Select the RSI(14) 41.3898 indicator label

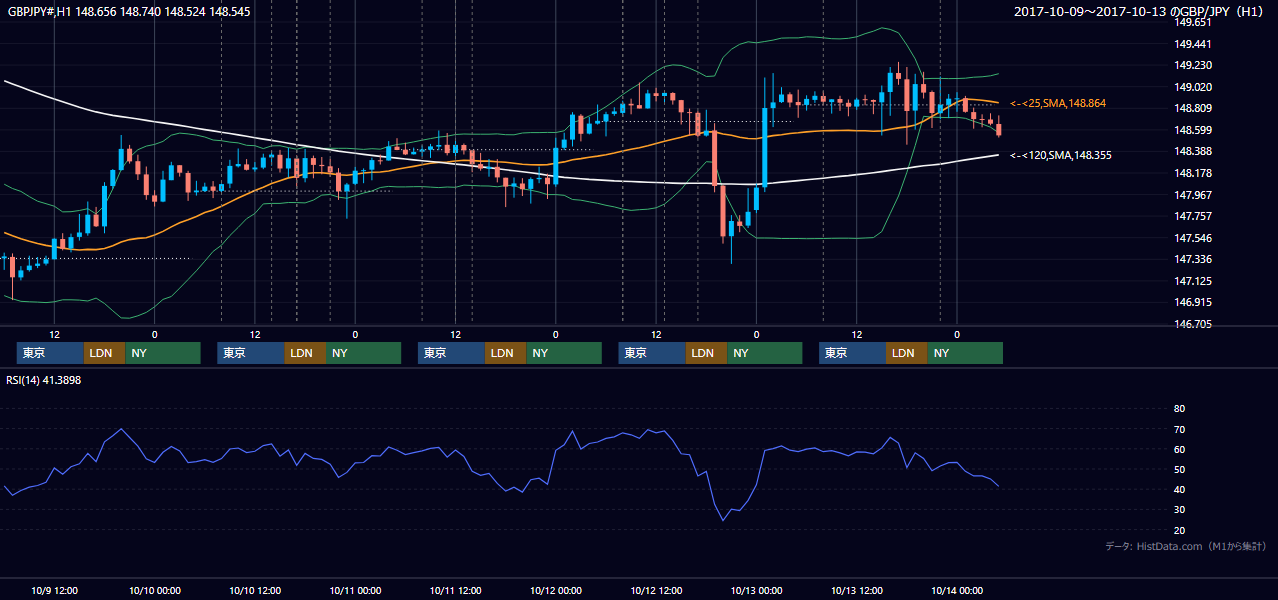pos(44,380)
